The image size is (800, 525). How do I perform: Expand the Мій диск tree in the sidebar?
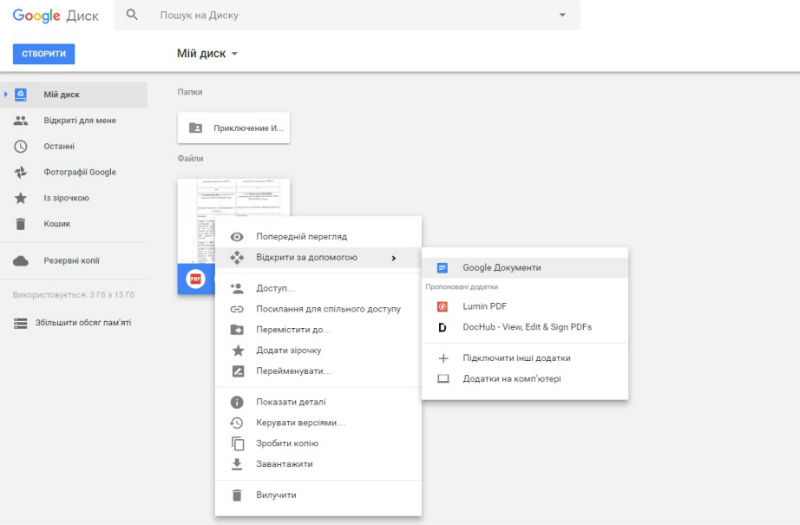point(6,94)
